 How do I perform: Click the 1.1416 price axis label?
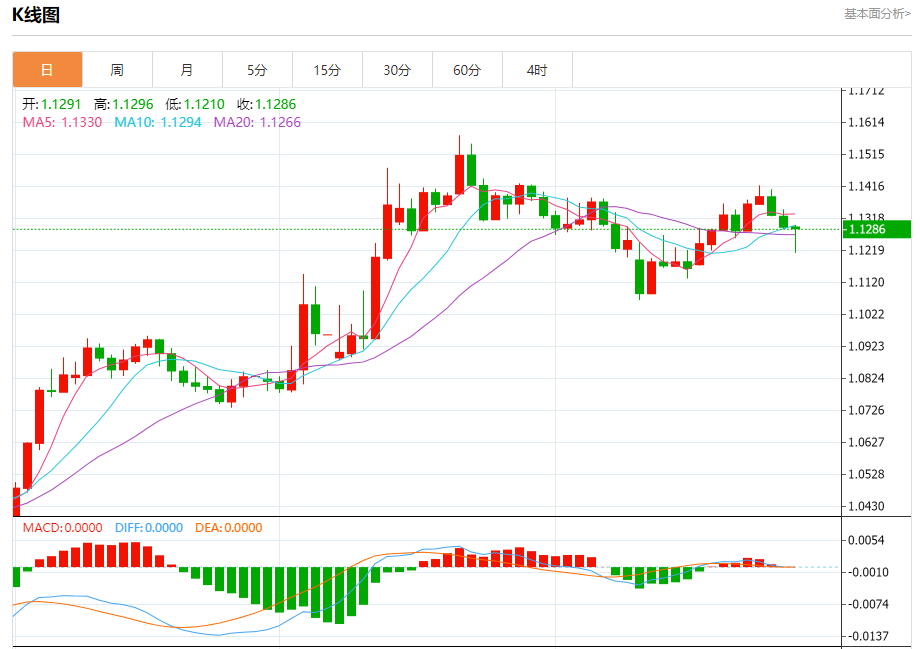click(866, 186)
